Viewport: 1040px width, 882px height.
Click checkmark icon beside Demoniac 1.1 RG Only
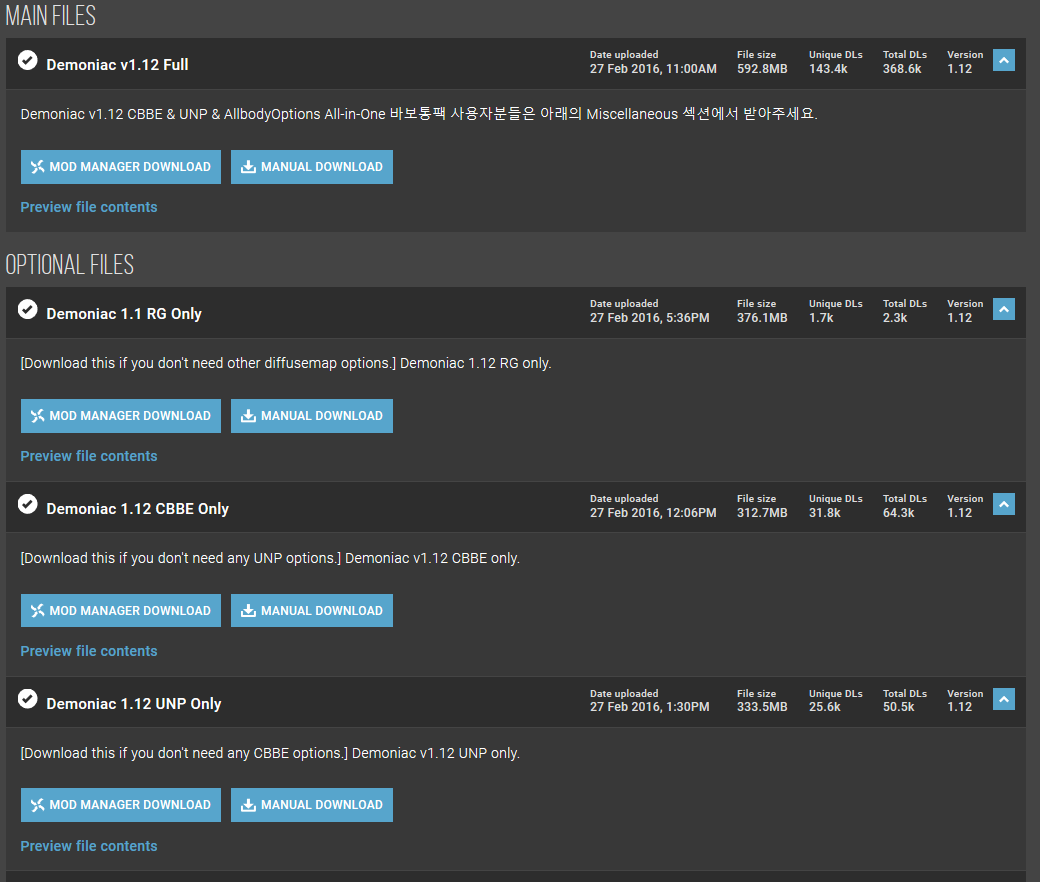click(28, 309)
